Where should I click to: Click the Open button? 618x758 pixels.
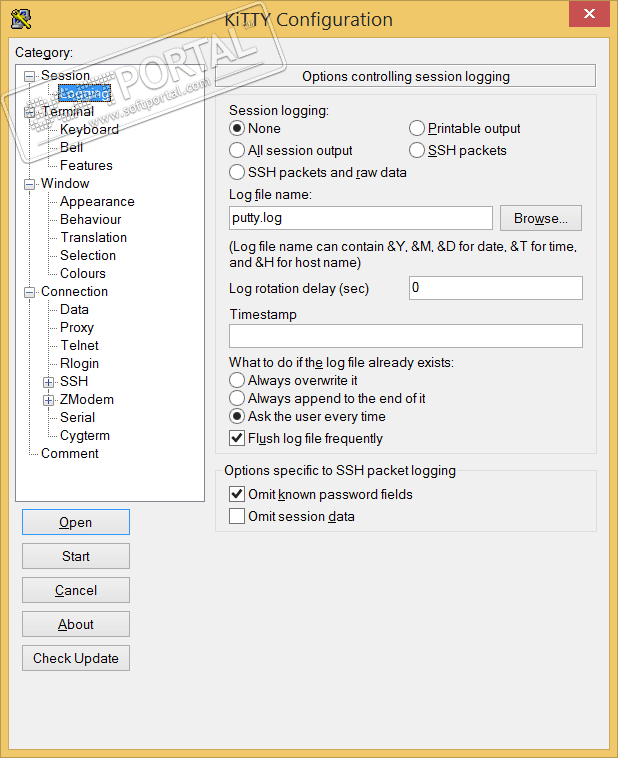pos(76,522)
